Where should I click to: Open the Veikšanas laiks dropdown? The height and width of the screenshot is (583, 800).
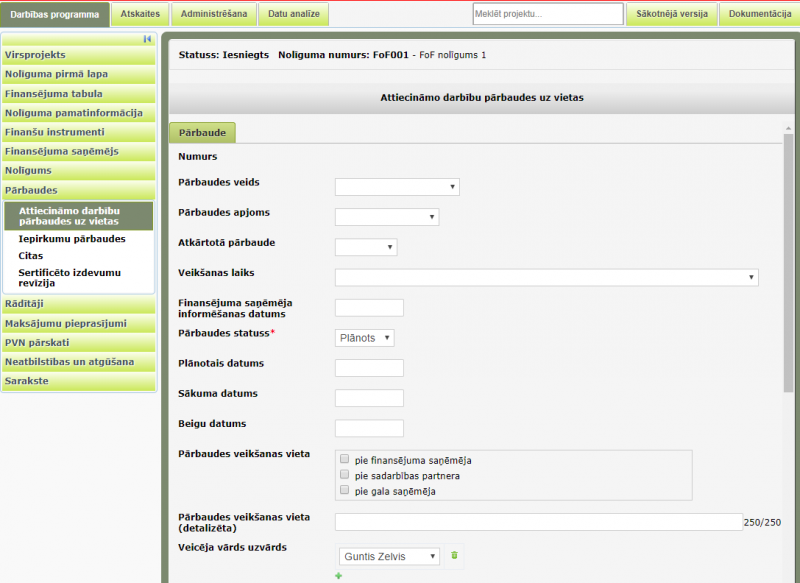click(x=546, y=277)
